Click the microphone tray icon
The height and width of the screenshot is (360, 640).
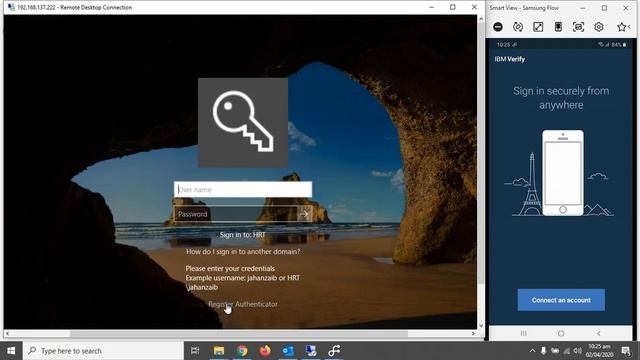543,351
